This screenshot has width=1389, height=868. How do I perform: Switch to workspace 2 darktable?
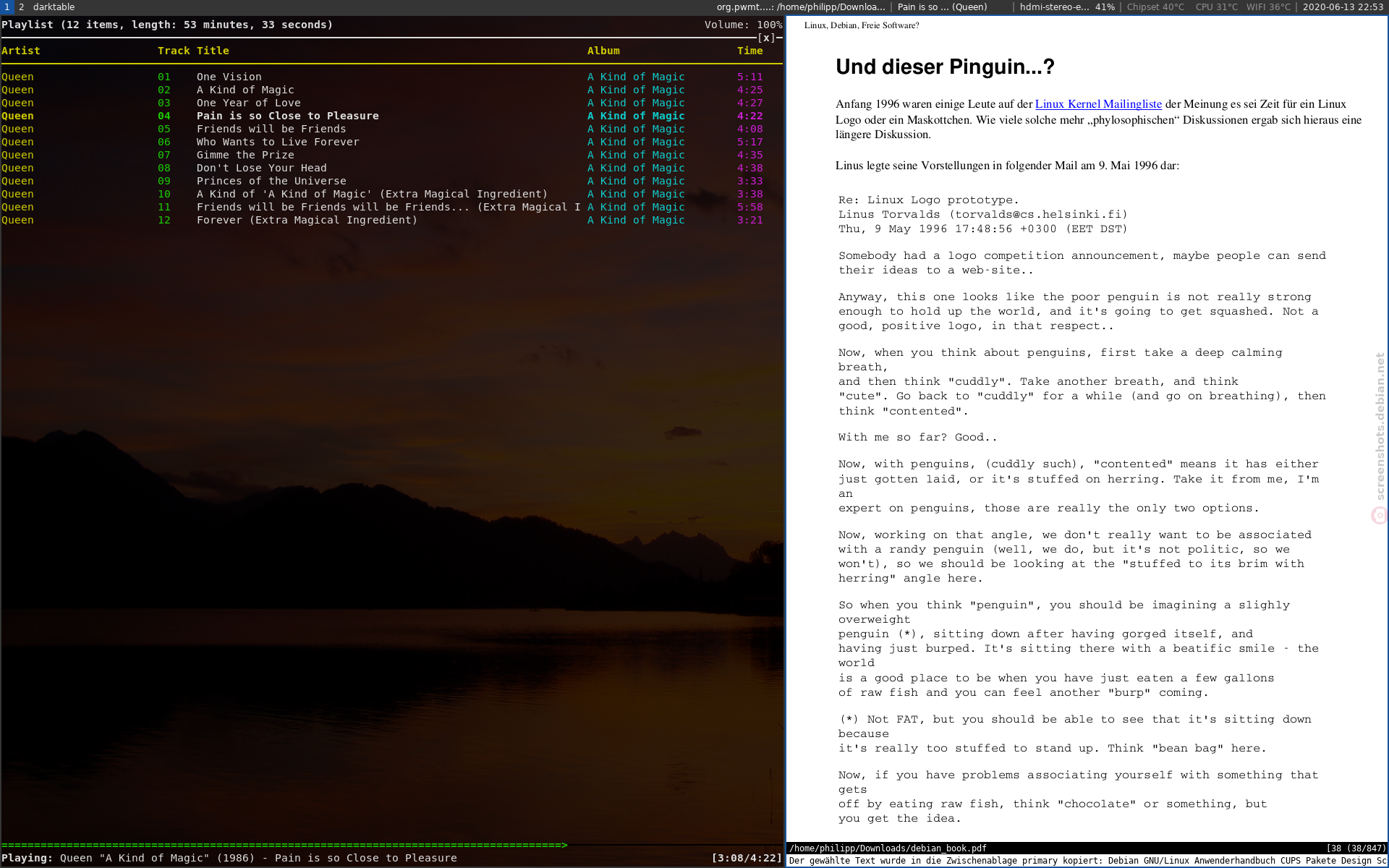coord(47,7)
